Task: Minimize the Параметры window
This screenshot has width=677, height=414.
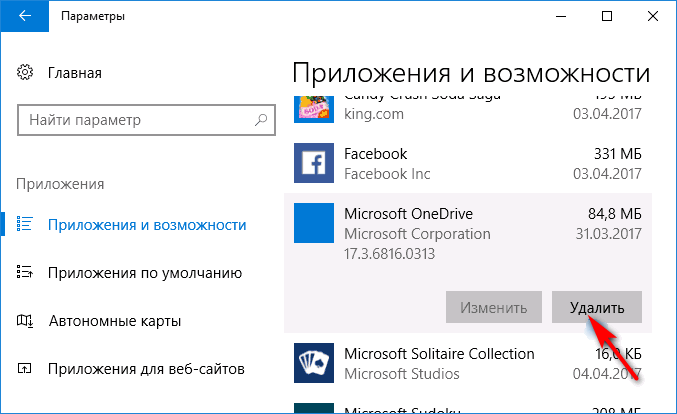Action: 561,16
